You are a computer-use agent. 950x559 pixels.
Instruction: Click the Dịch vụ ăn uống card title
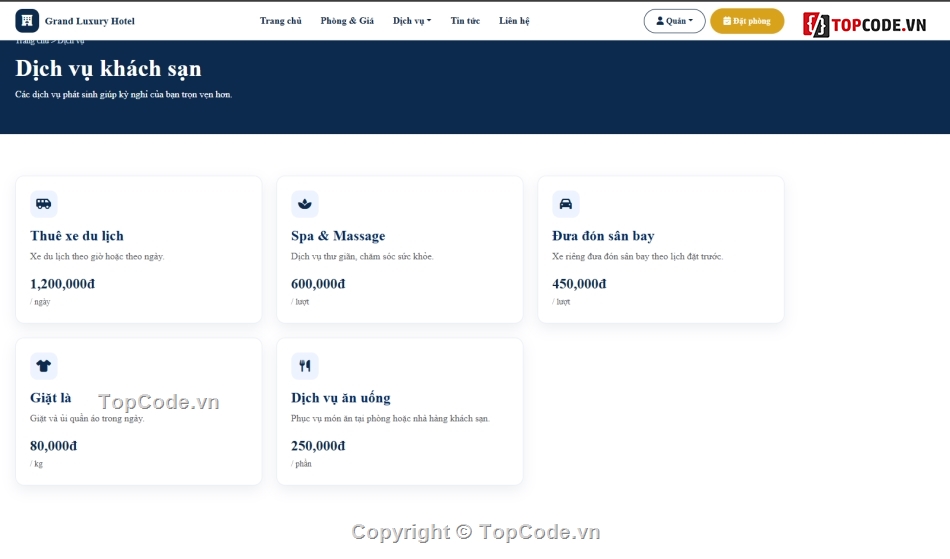click(x=341, y=398)
